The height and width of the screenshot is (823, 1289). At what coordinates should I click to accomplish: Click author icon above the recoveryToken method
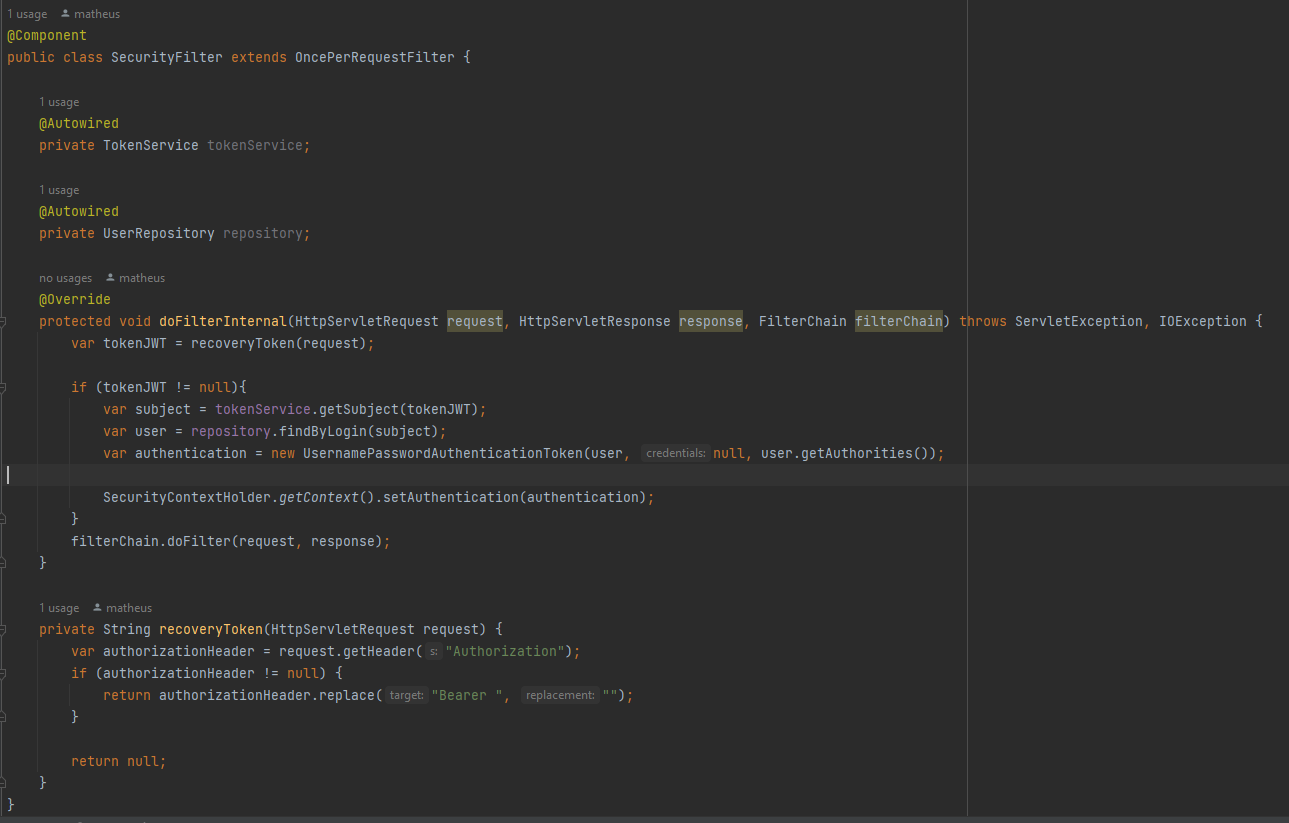pyautogui.click(x=97, y=608)
